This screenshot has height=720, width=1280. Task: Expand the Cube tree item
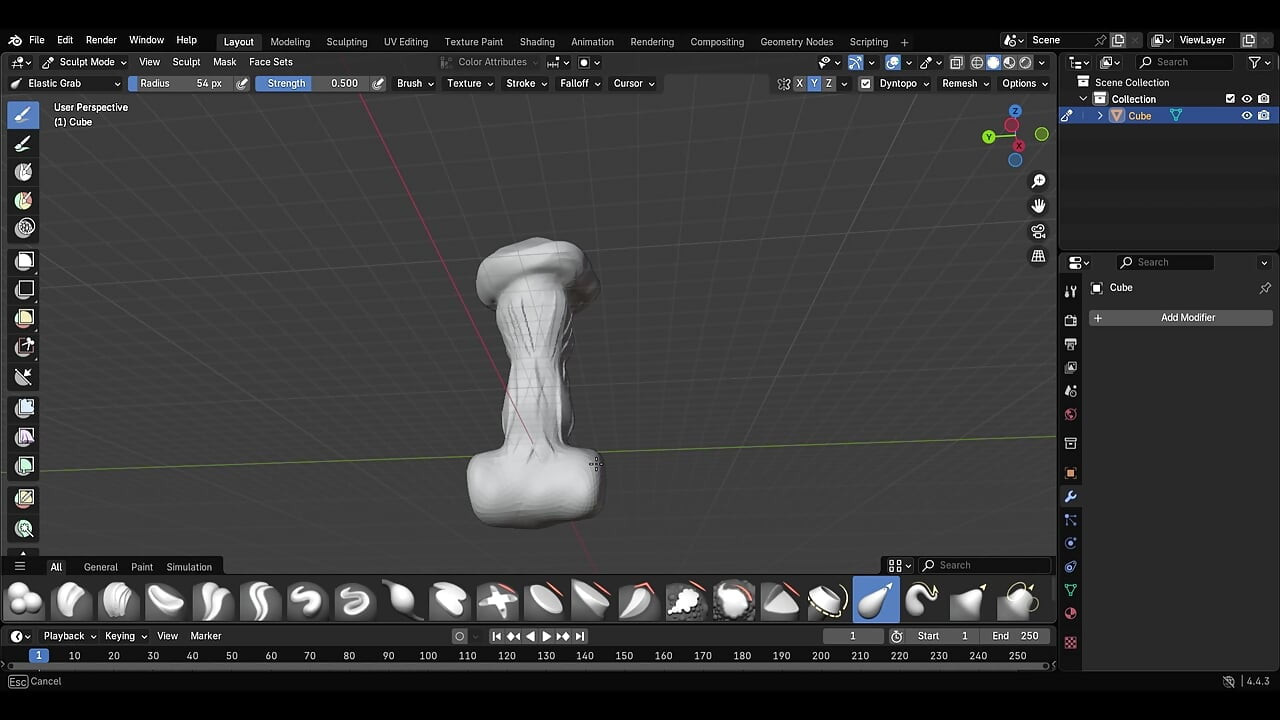click(x=1100, y=116)
